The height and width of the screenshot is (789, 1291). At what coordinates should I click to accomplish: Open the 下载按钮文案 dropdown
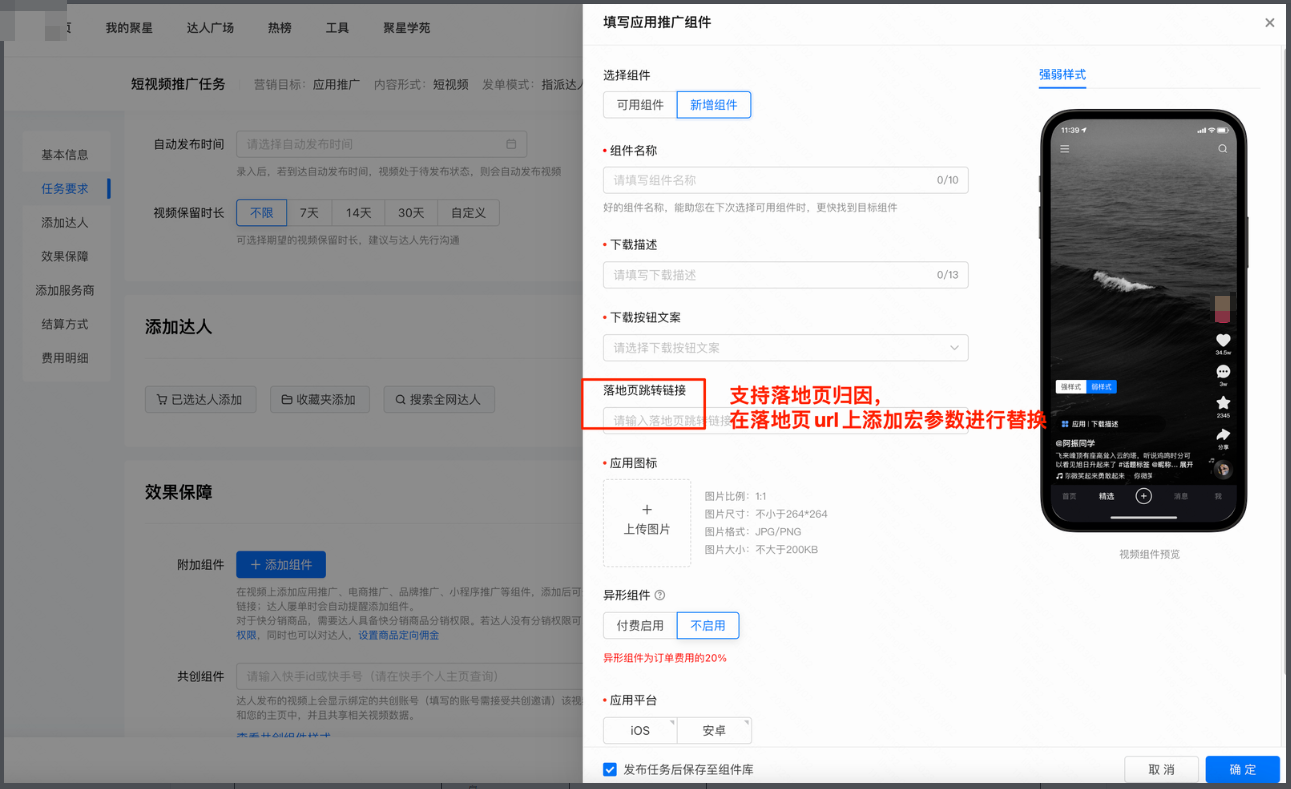pyautogui.click(x=785, y=348)
